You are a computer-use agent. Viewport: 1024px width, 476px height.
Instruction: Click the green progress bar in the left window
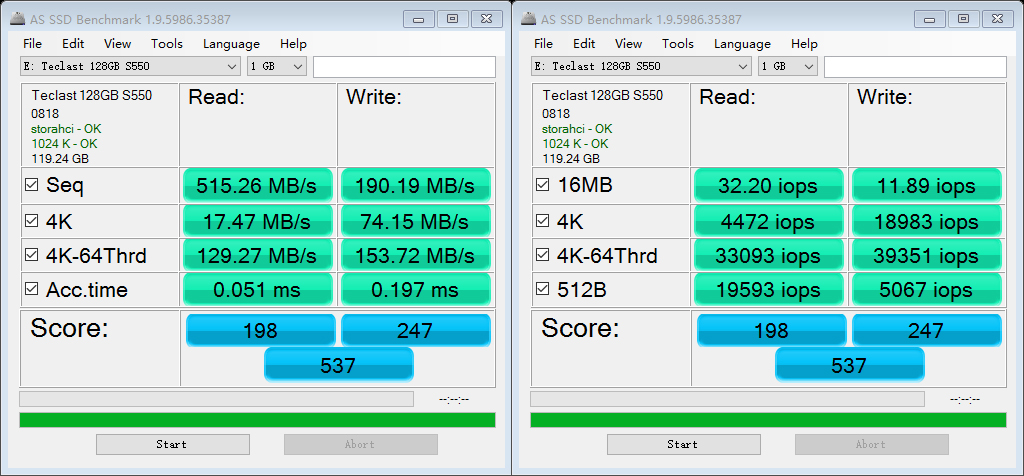[257, 419]
